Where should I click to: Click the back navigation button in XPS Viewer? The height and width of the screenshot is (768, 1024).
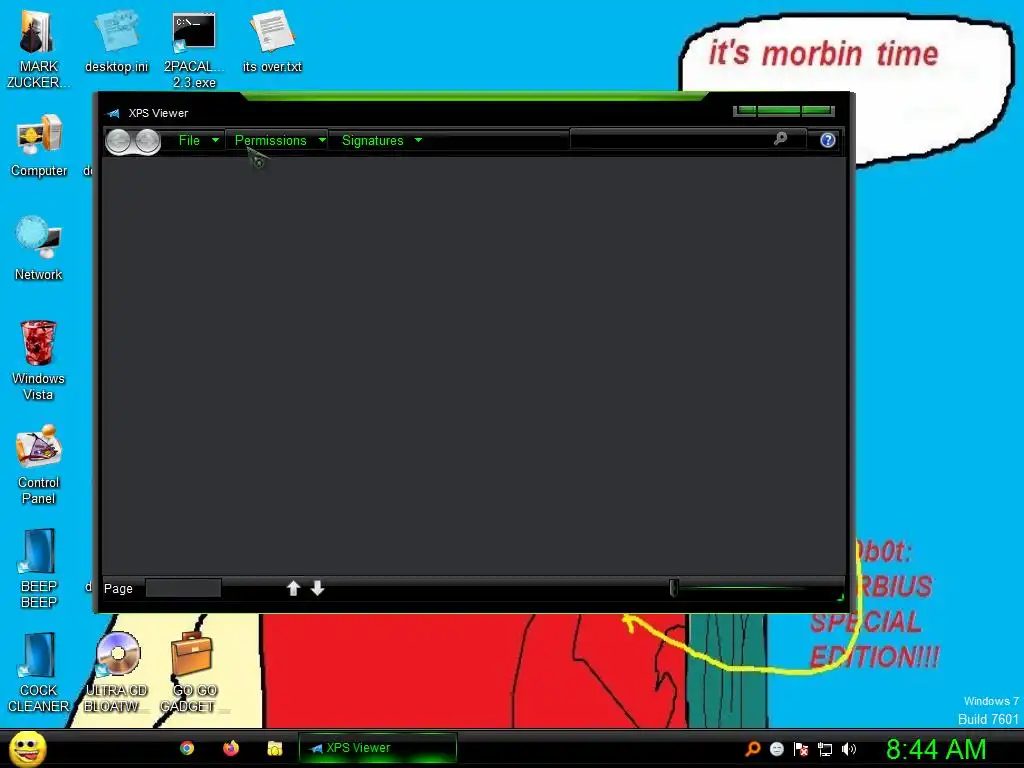click(x=119, y=141)
